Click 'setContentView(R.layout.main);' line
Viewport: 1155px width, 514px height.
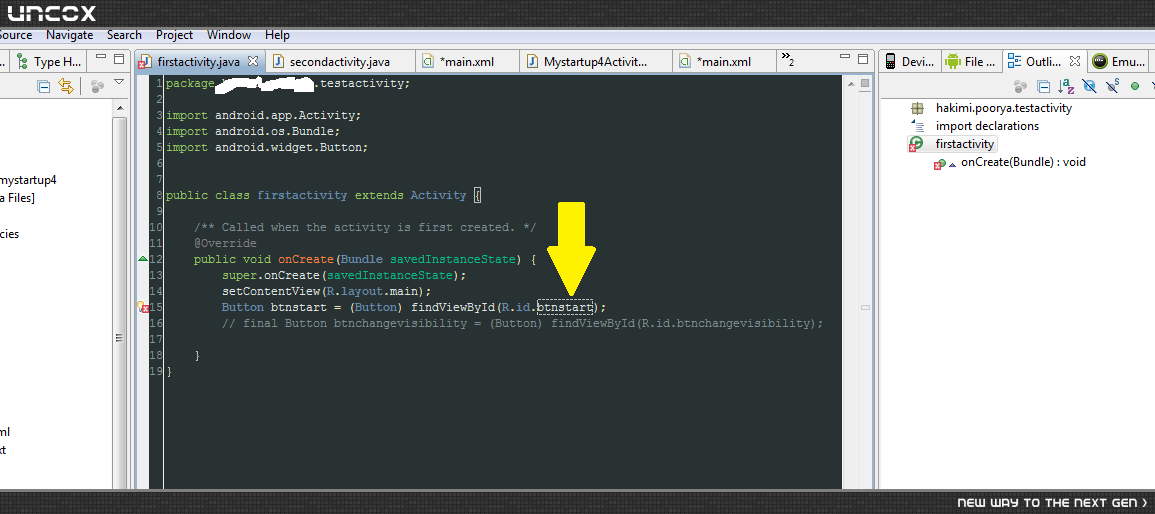tap(326, 291)
